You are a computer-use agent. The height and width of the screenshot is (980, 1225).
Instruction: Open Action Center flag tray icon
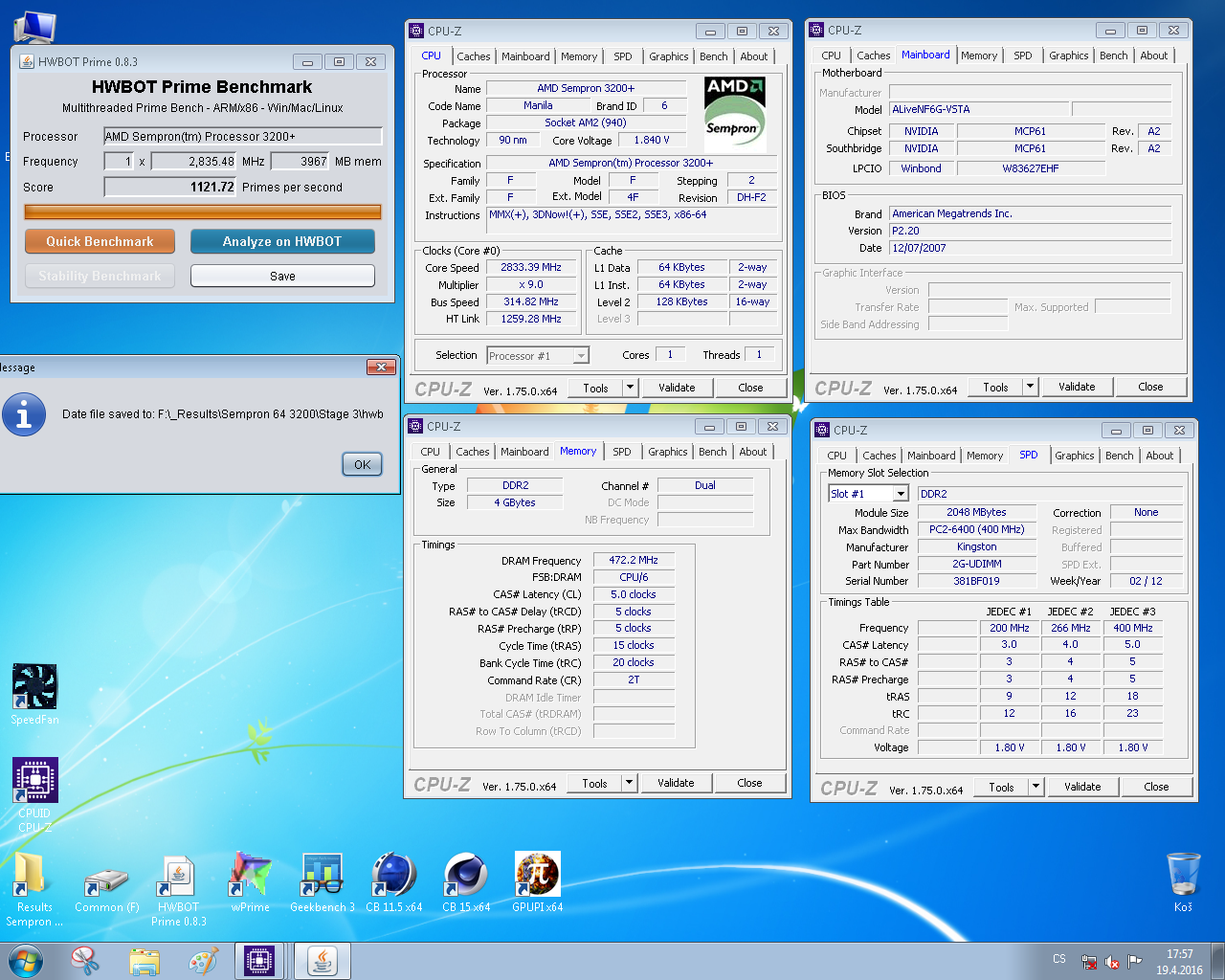(1135, 962)
